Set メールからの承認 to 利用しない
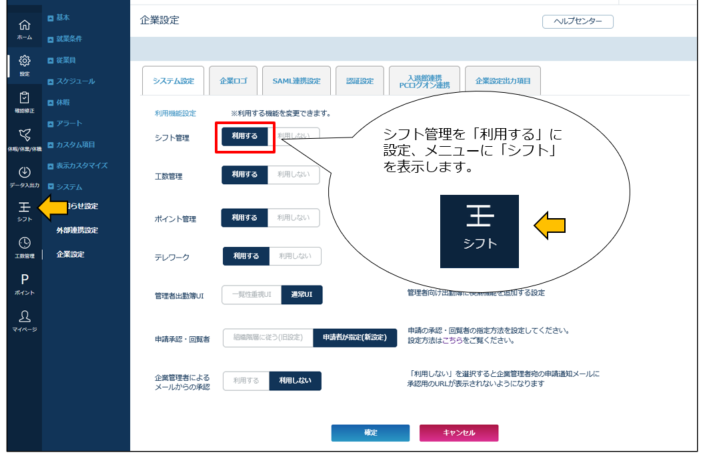This screenshot has height=459, width=705. 295,381
